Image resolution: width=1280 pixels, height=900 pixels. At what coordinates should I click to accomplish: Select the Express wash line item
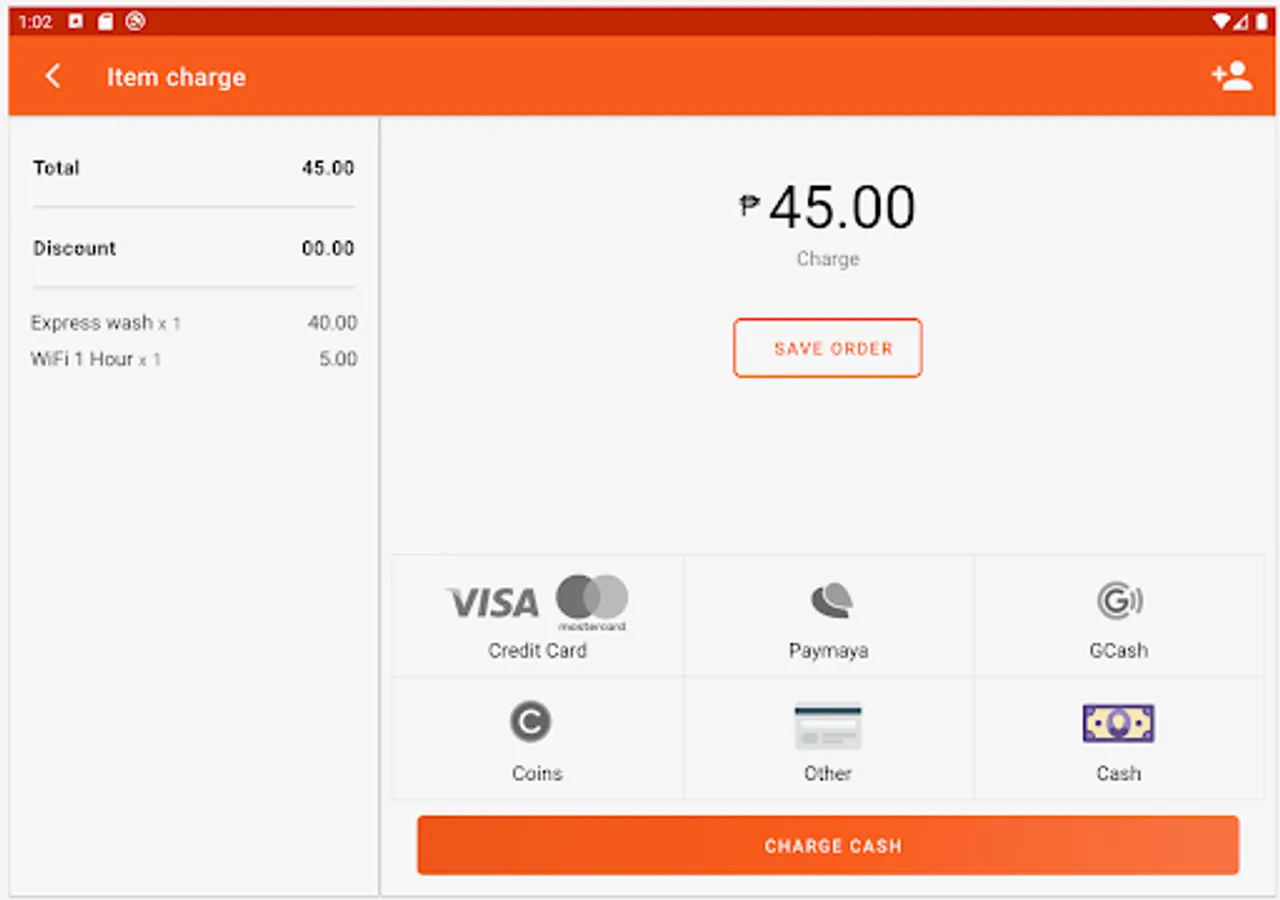tap(193, 323)
